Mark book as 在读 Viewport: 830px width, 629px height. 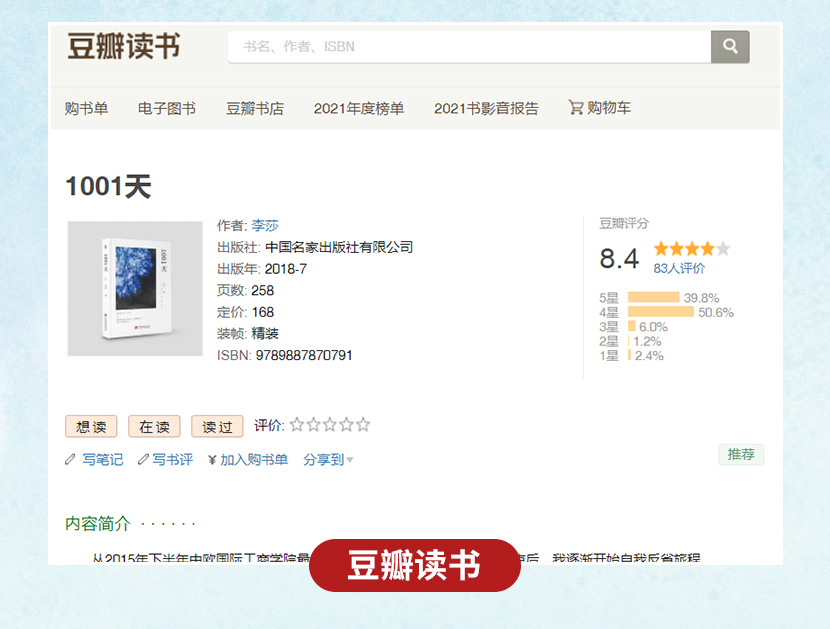[x=154, y=427]
